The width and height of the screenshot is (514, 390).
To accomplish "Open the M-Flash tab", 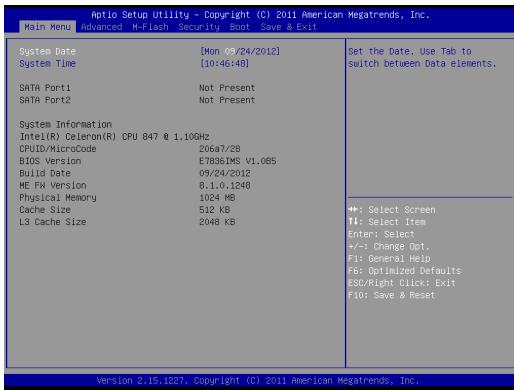I will [x=150, y=27].
